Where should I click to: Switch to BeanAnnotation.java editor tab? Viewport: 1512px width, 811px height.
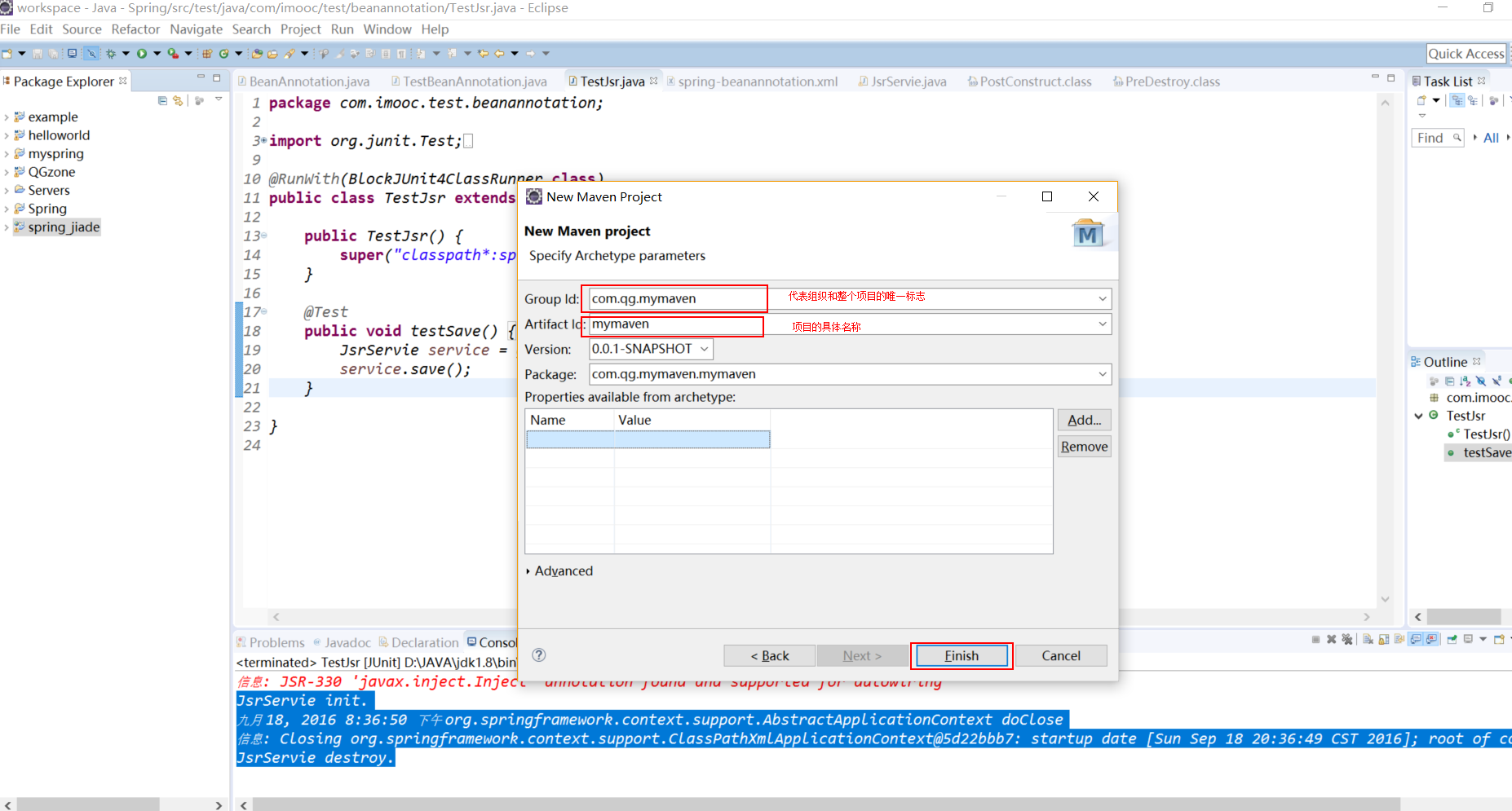click(x=303, y=82)
